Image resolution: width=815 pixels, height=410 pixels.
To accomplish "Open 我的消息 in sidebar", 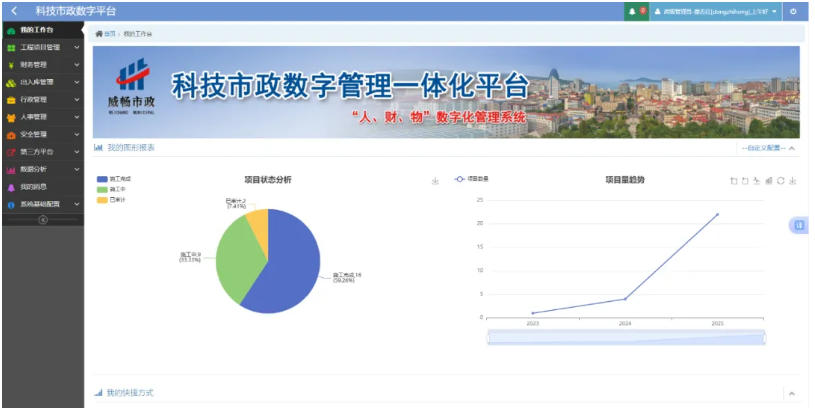I will (x=43, y=187).
